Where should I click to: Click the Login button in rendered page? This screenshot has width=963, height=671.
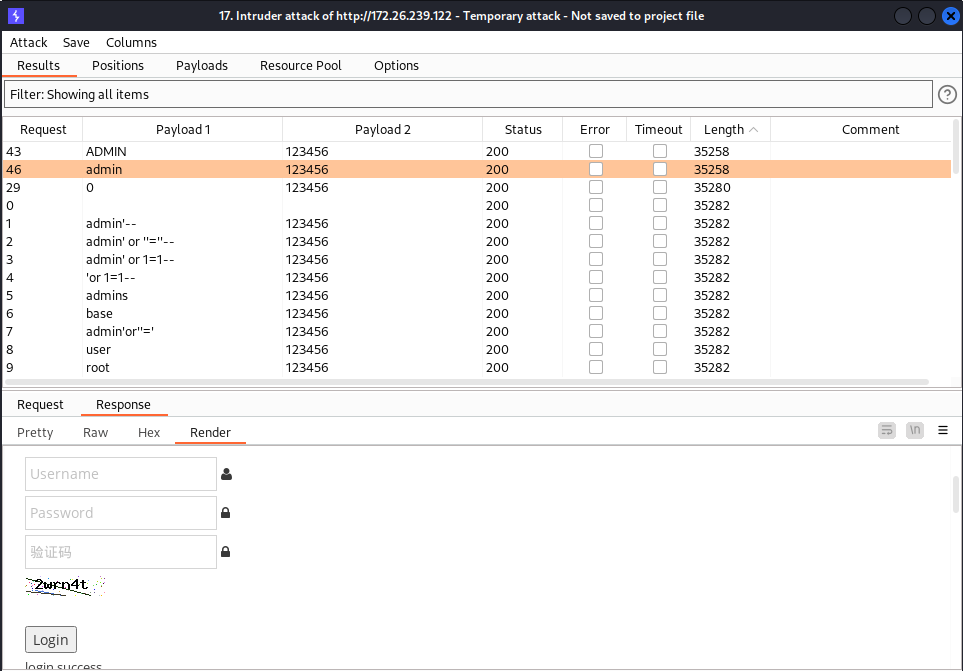(x=51, y=640)
